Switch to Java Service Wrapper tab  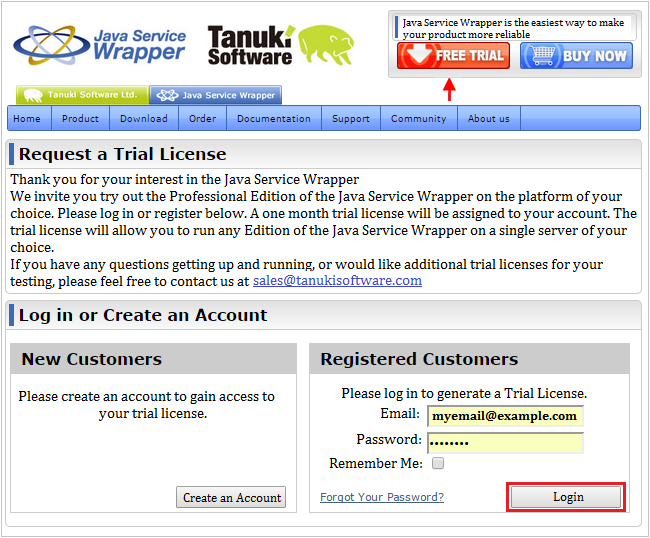216,95
